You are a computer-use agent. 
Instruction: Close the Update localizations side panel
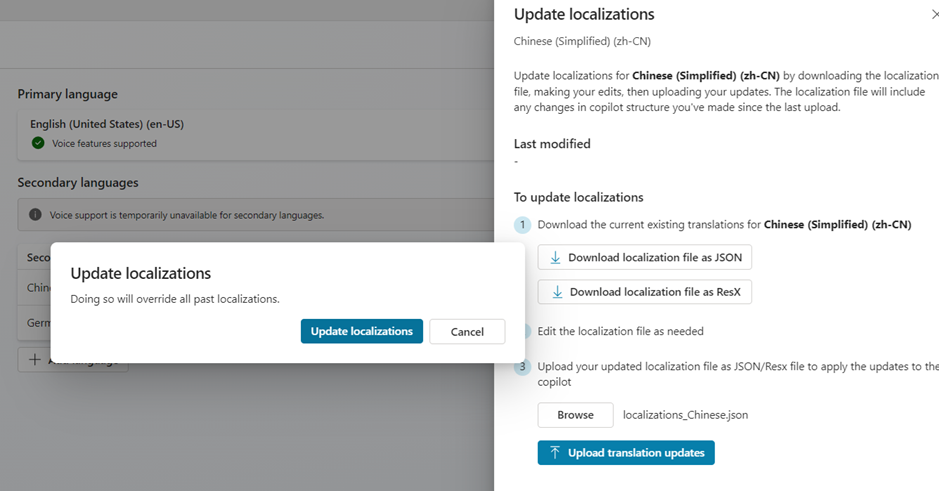(933, 15)
